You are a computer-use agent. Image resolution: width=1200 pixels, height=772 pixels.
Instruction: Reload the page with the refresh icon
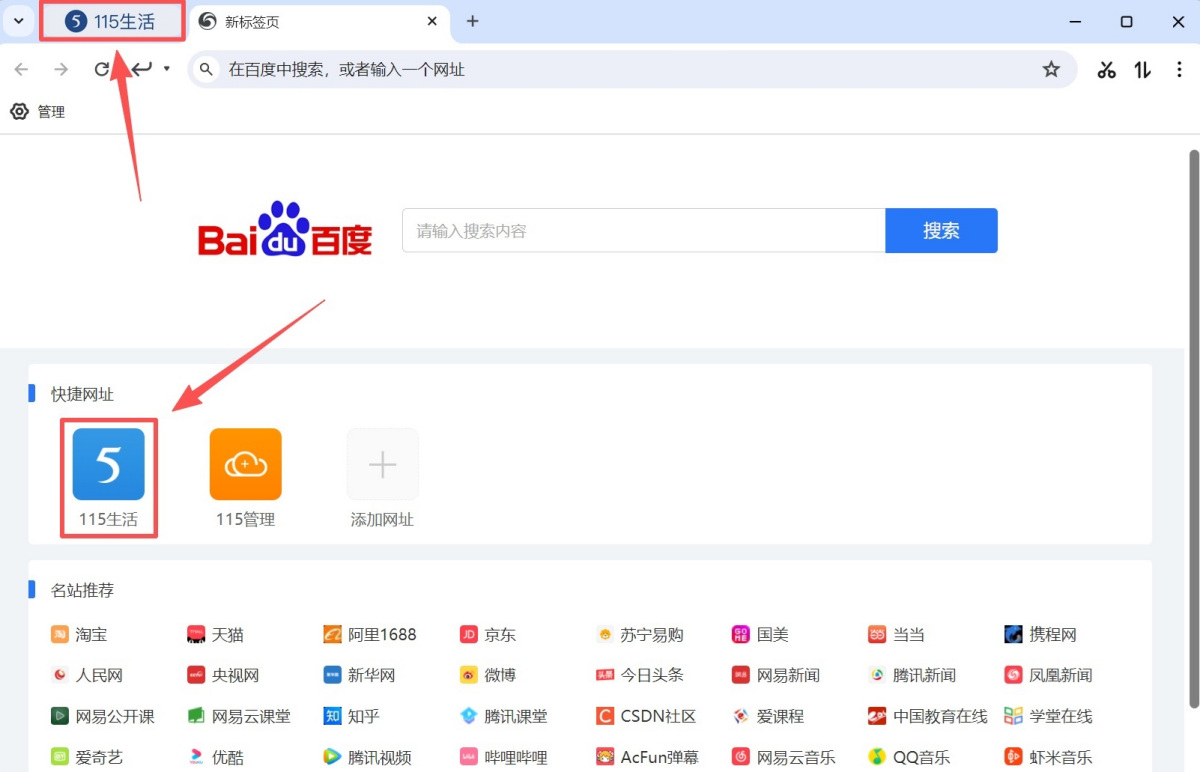click(x=101, y=69)
